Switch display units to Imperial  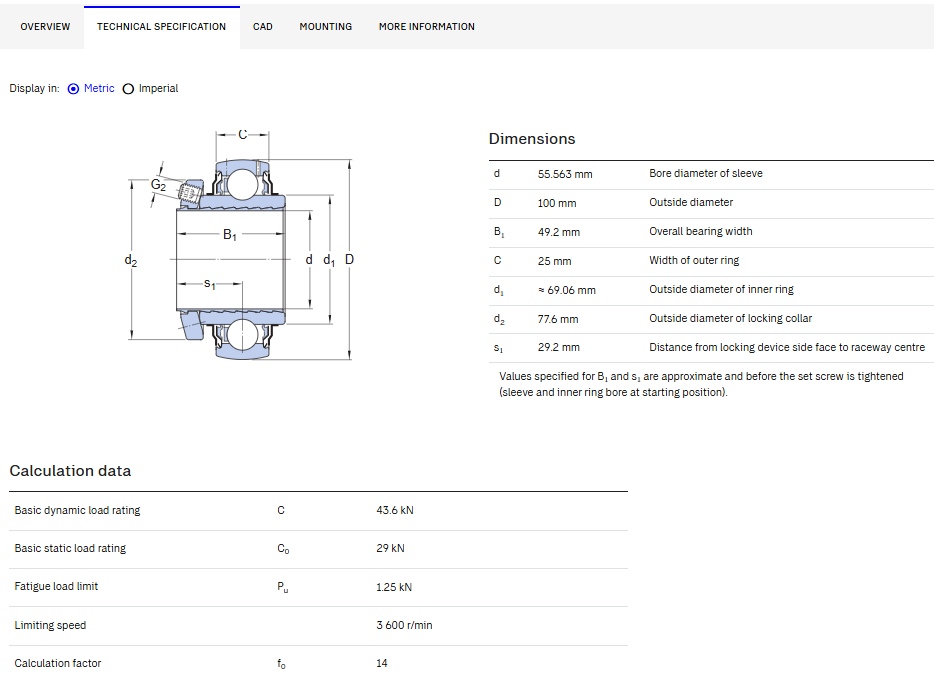point(128,89)
